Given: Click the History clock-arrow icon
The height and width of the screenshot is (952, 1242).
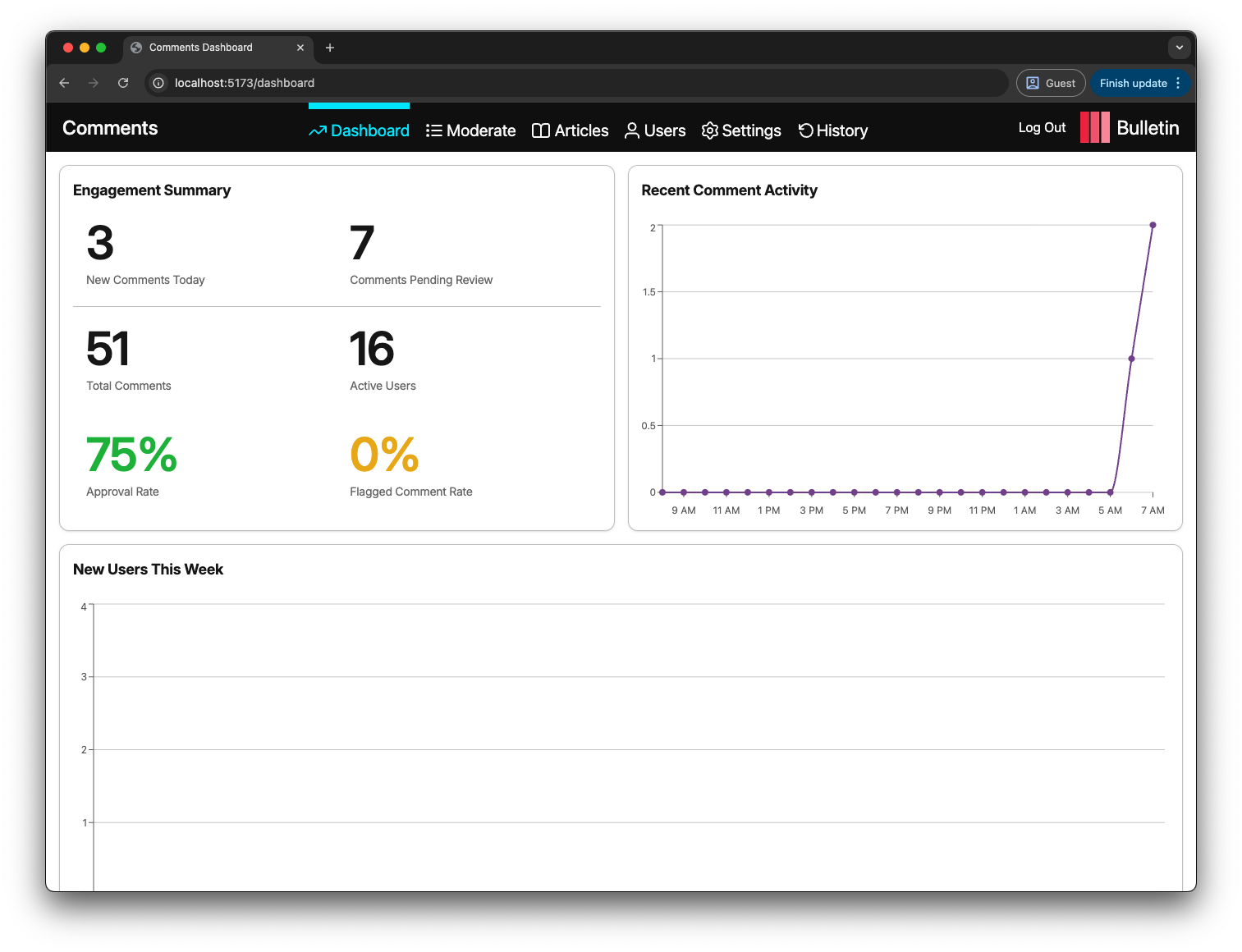Looking at the screenshot, I should pos(806,130).
